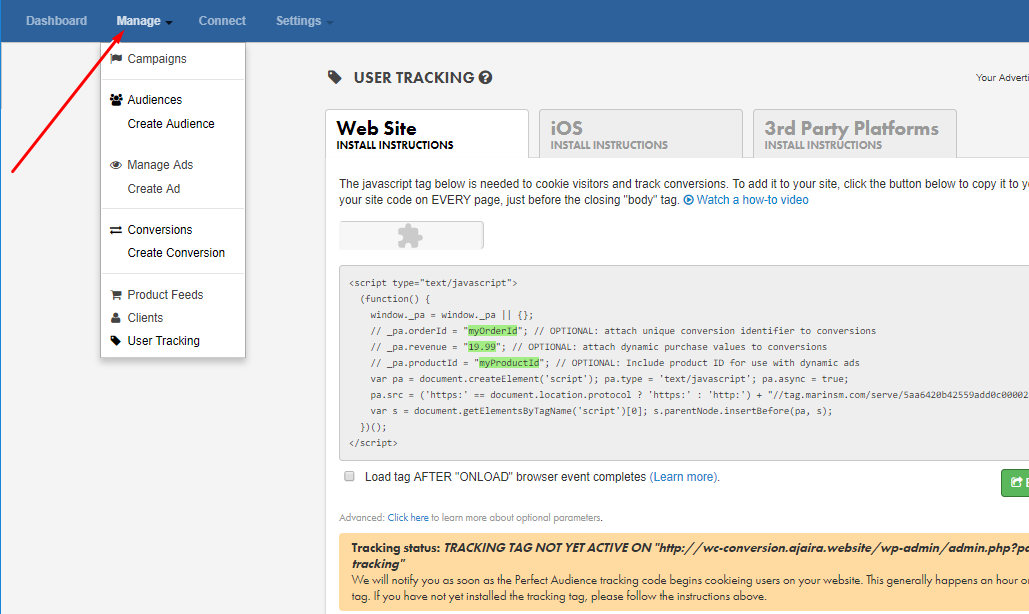Image resolution: width=1029 pixels, height=614 pixels.
Task: Click the tag icon beside User Tracking heading
Action: click(x=335, y=77)
